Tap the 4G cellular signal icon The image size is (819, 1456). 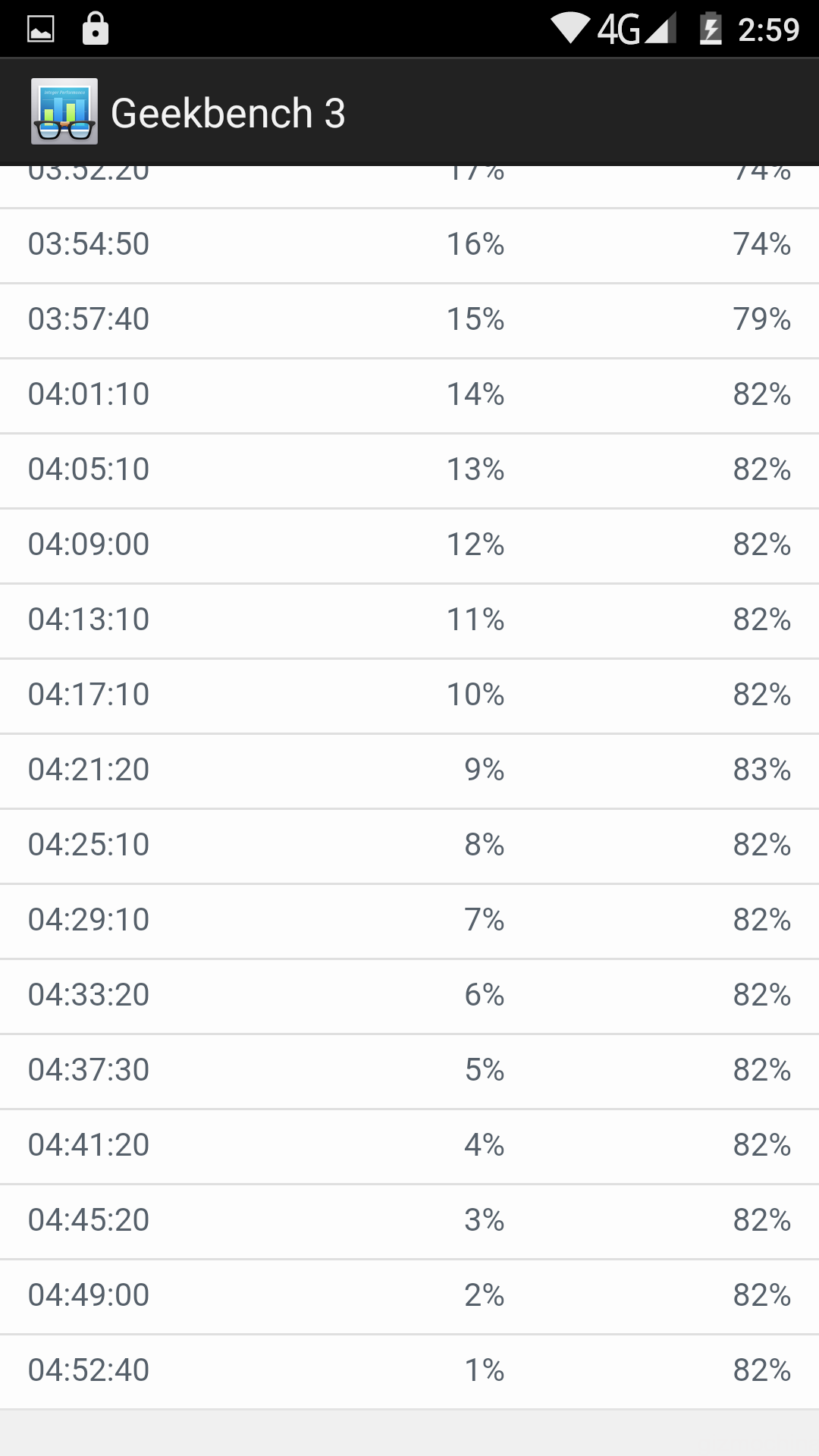point(637,30)
